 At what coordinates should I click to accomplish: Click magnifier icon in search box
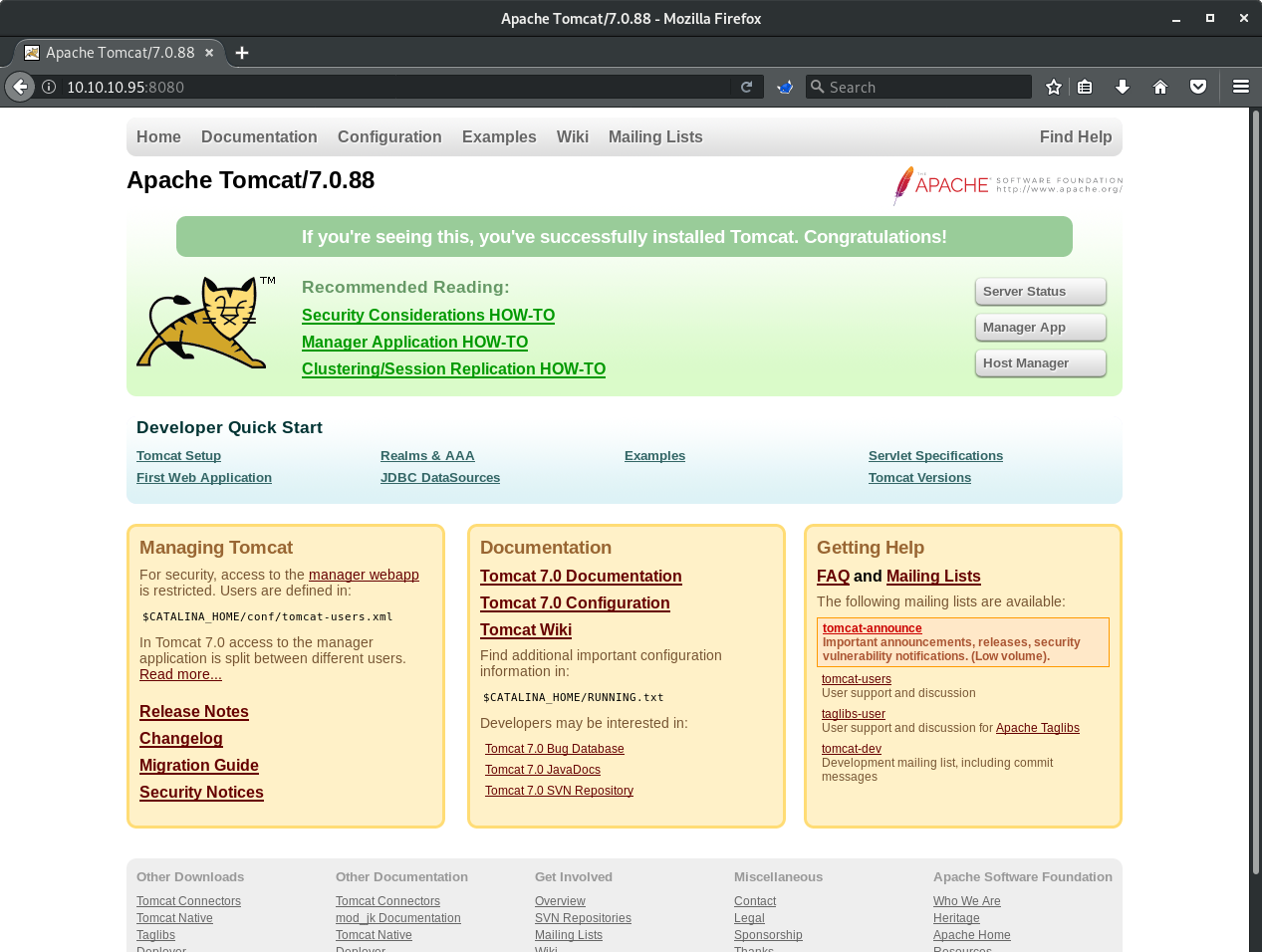(x=818, y=87)
